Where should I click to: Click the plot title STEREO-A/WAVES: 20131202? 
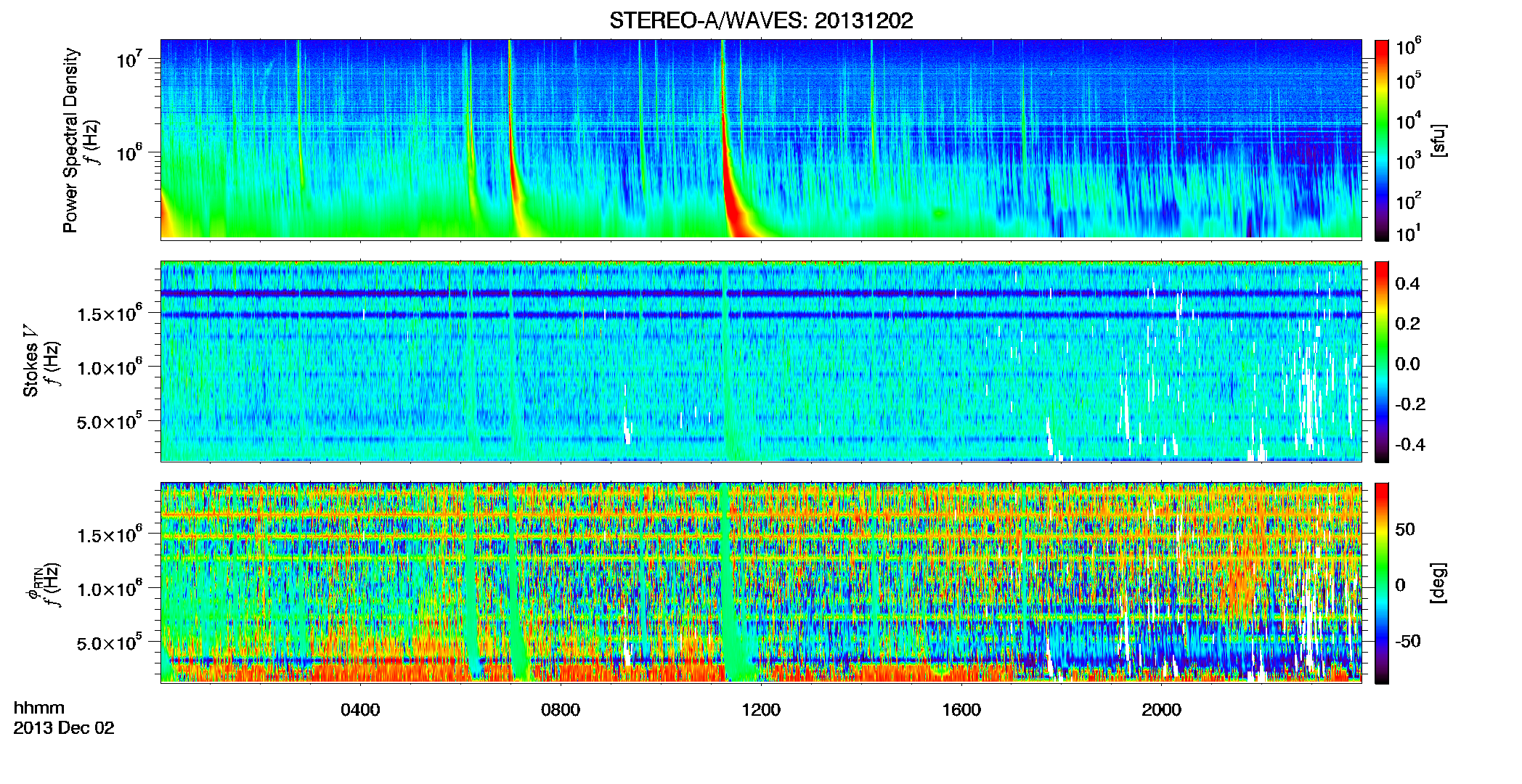pyautogui.click(x=761, y=20)
